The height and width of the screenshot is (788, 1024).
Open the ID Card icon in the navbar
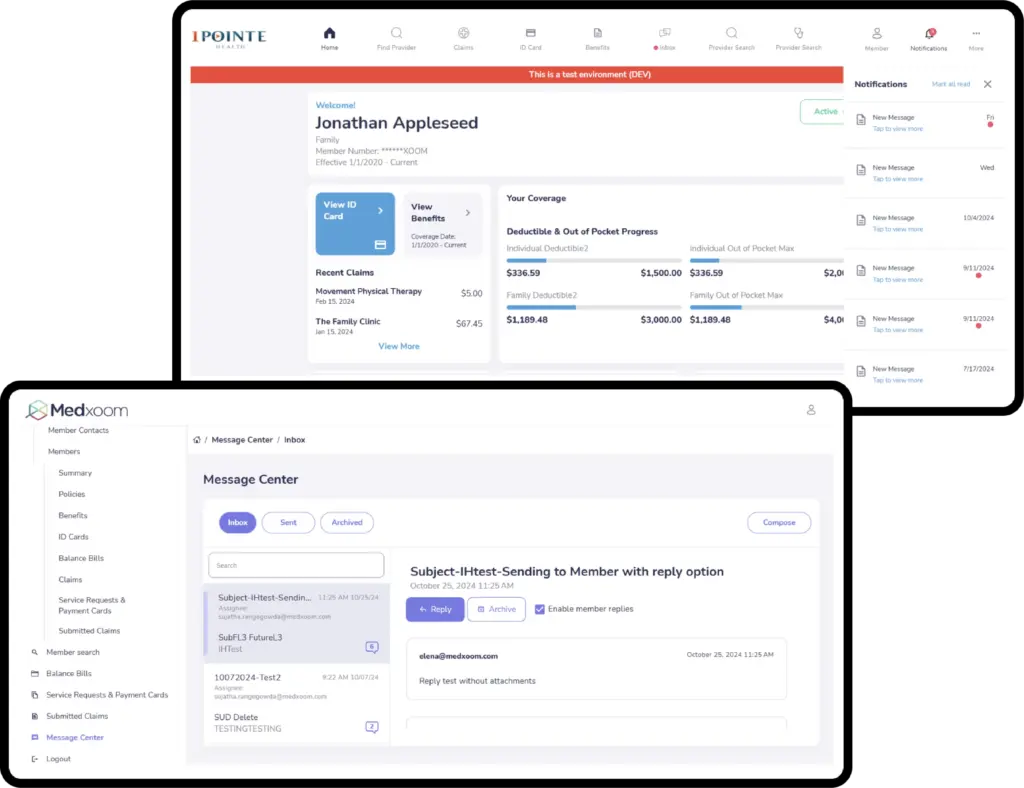pyautogui.click(x=530, y=33)
